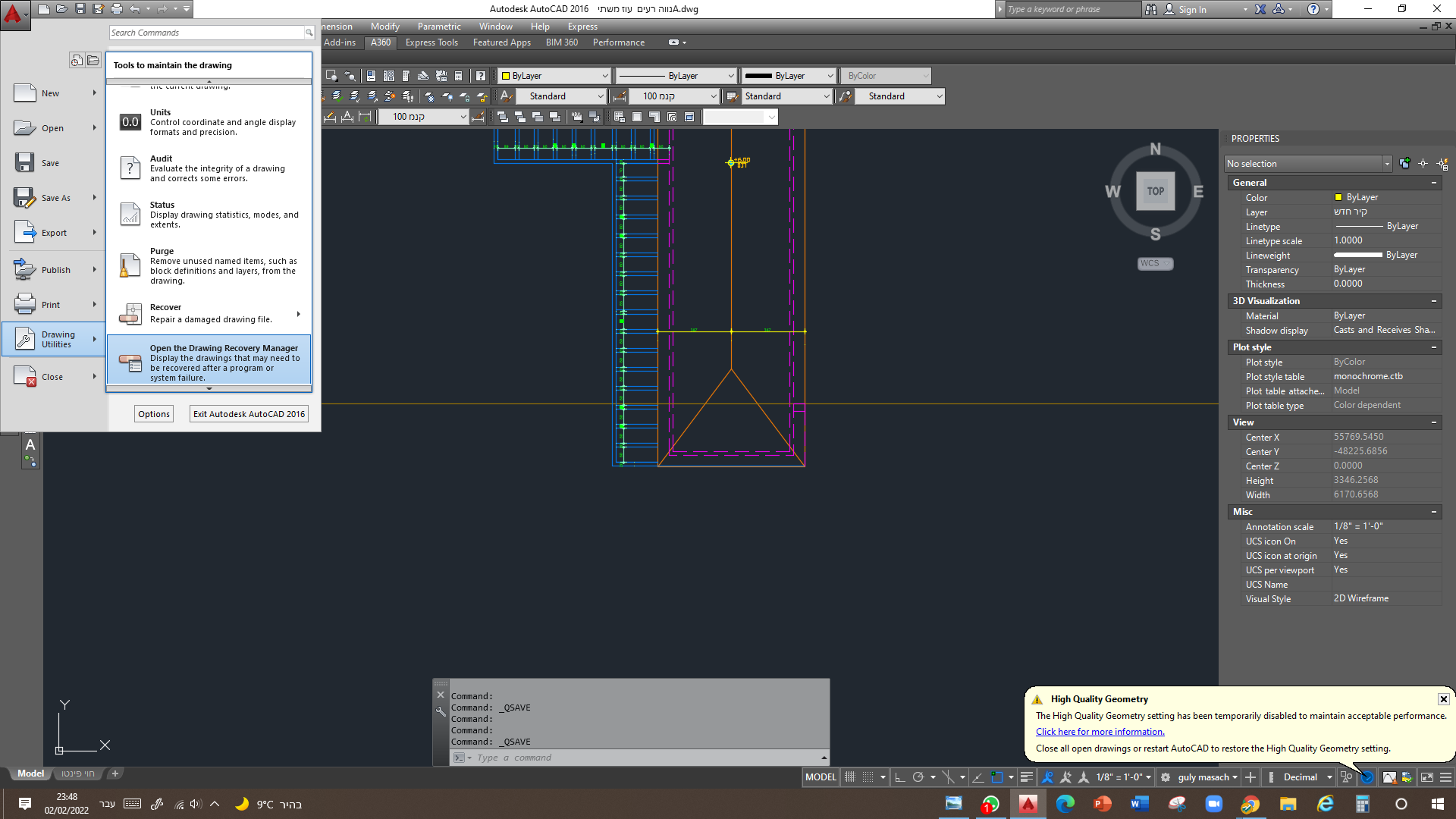The height and width of the screenshot is (819, 1456).
Task: Click the 'Click here for more information' link
Action: 1100,732
